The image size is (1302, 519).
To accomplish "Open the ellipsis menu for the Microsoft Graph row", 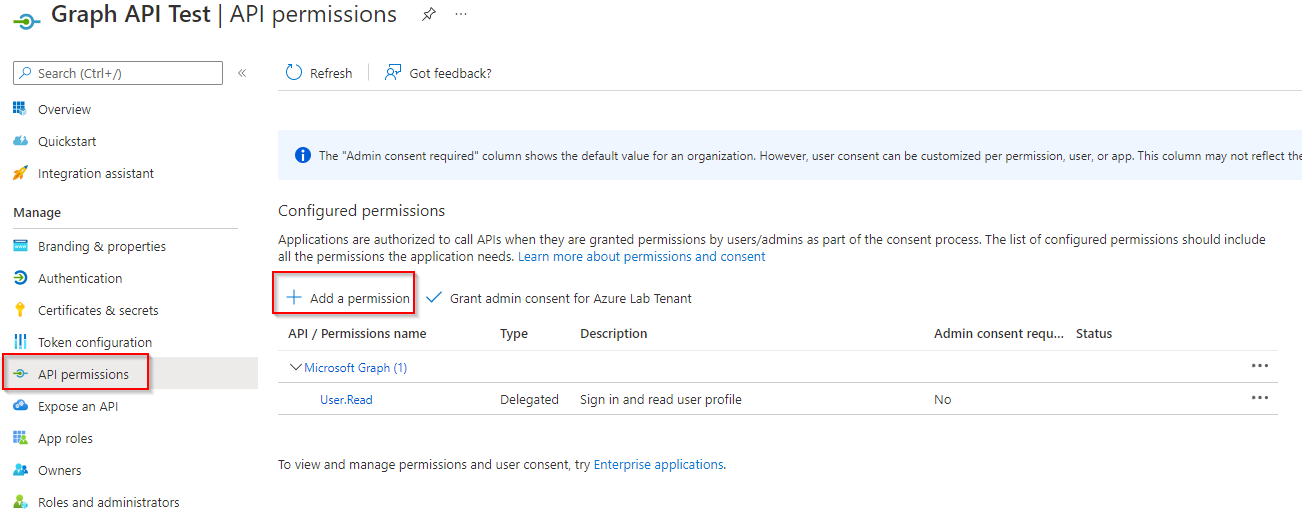I will [x=1259, y=366].
